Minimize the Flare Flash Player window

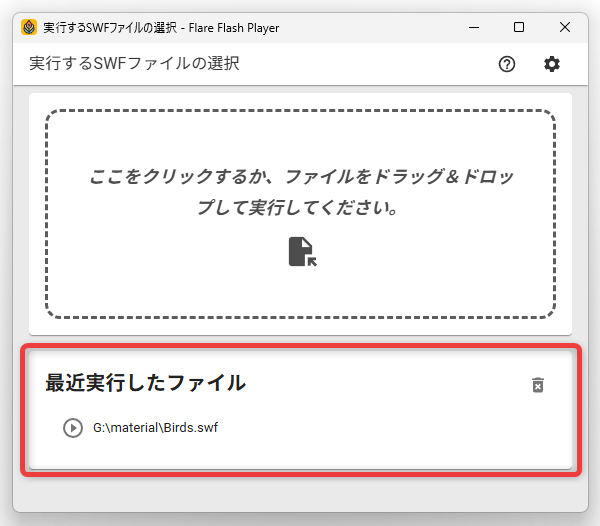click(474, 28)
